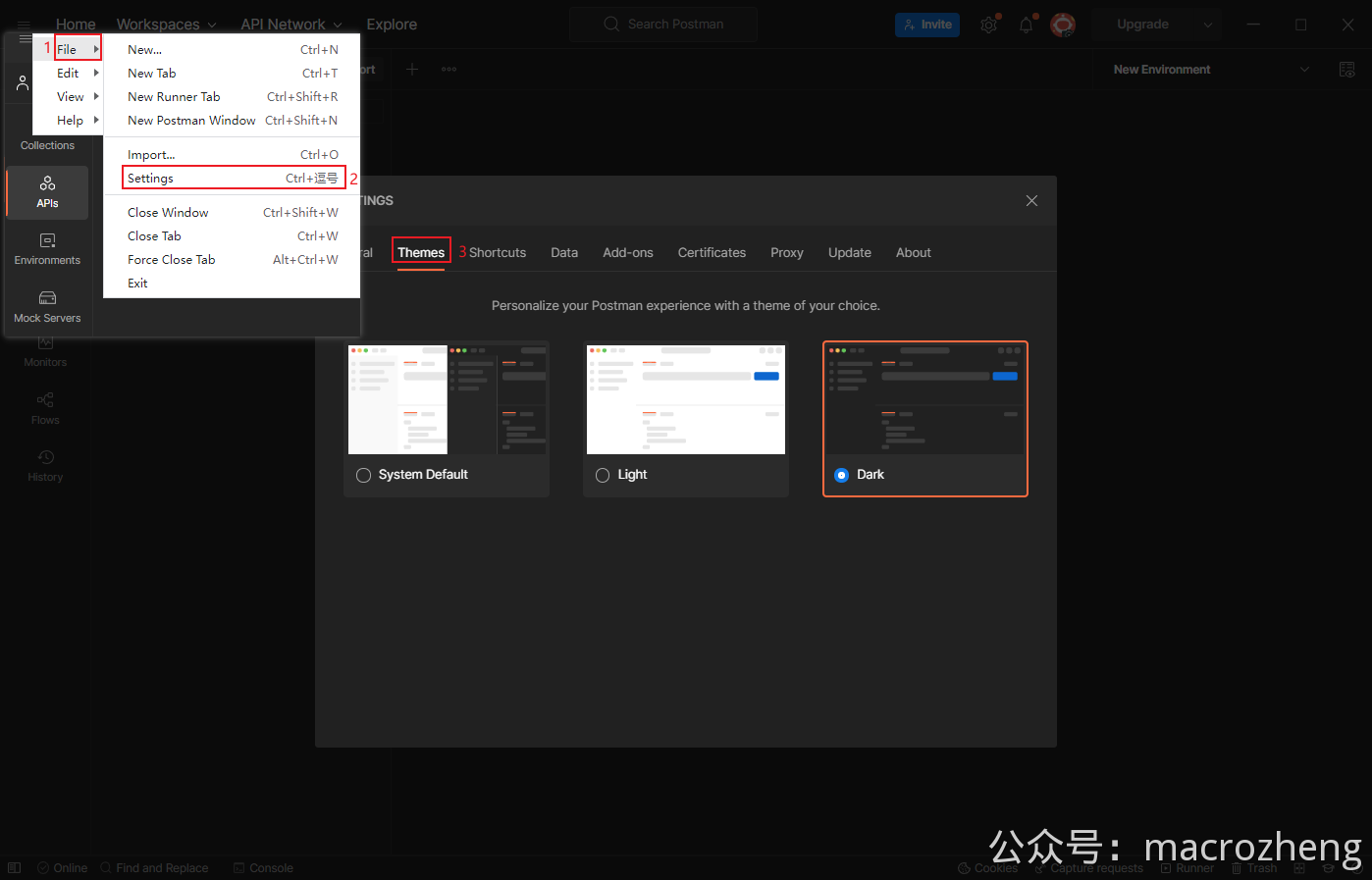The width and height of the screenshot is (1372, 880).
Task: Choose Exit from the File menu
Action: click(233, 283)
